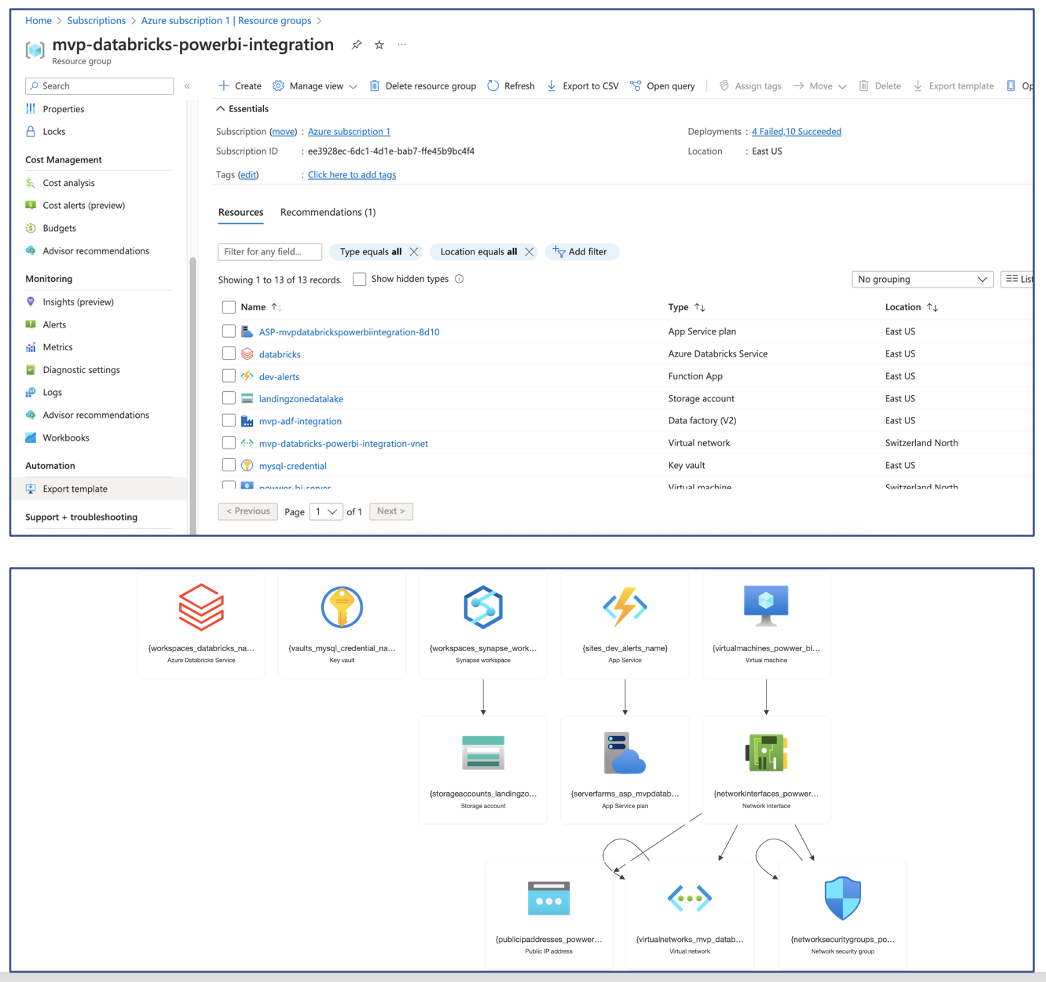Image resolution: width=1046 pixels, height=982 pixels.
Task: Remove the Type equals all filter
Action: tap(414, 252)
